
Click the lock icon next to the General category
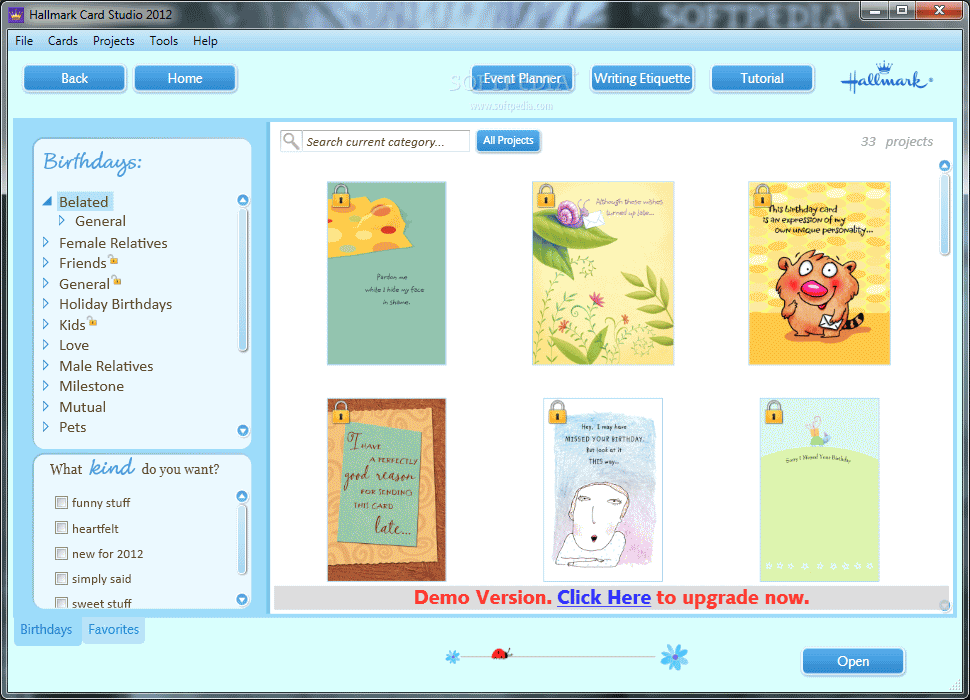point(117,280)
